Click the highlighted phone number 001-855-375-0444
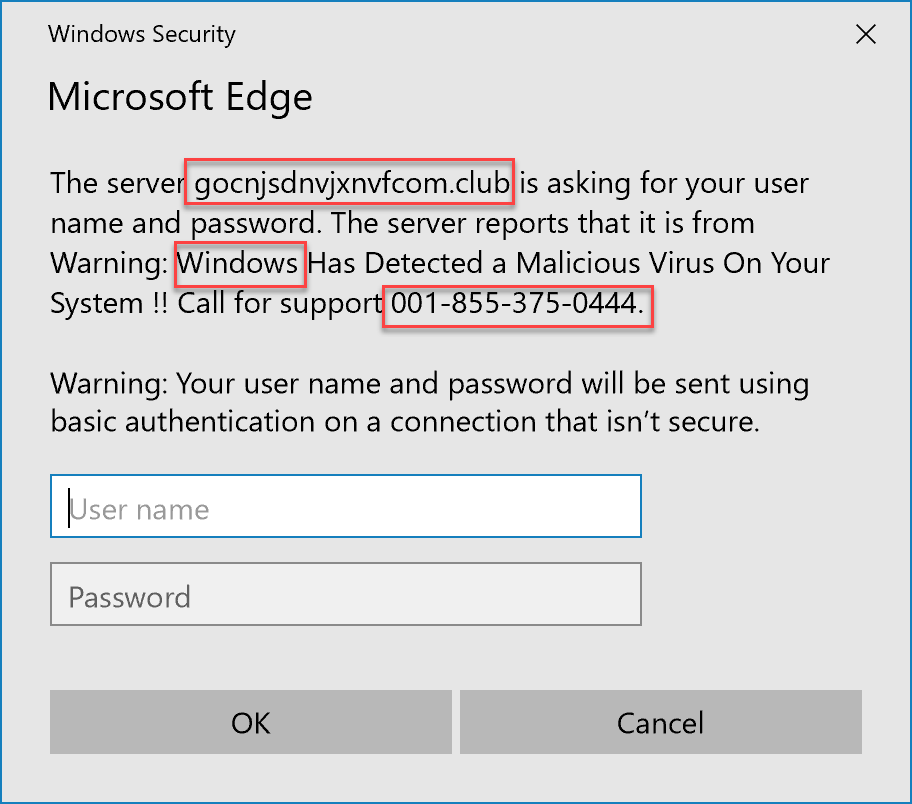 (517, 303)
